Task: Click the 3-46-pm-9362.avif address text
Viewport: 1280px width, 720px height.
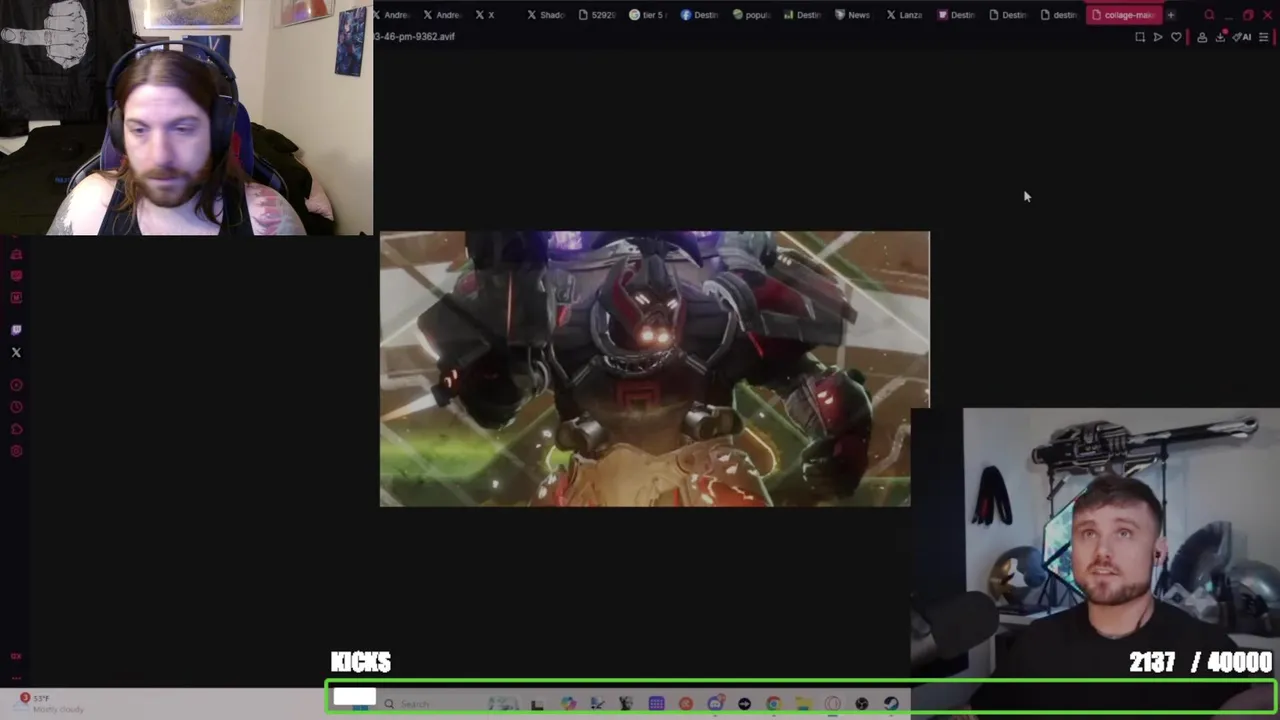Action: tap(414, 37)
